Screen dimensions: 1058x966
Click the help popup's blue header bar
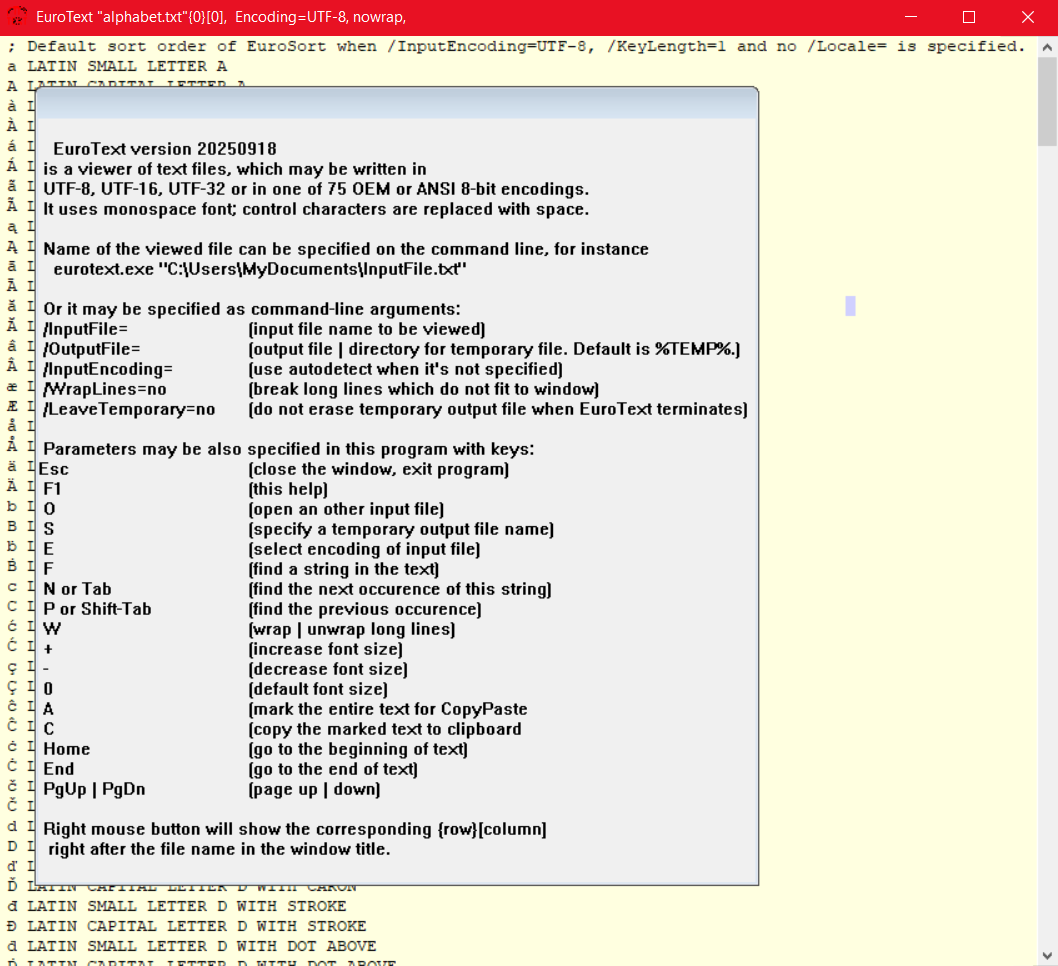click(396, 104)
